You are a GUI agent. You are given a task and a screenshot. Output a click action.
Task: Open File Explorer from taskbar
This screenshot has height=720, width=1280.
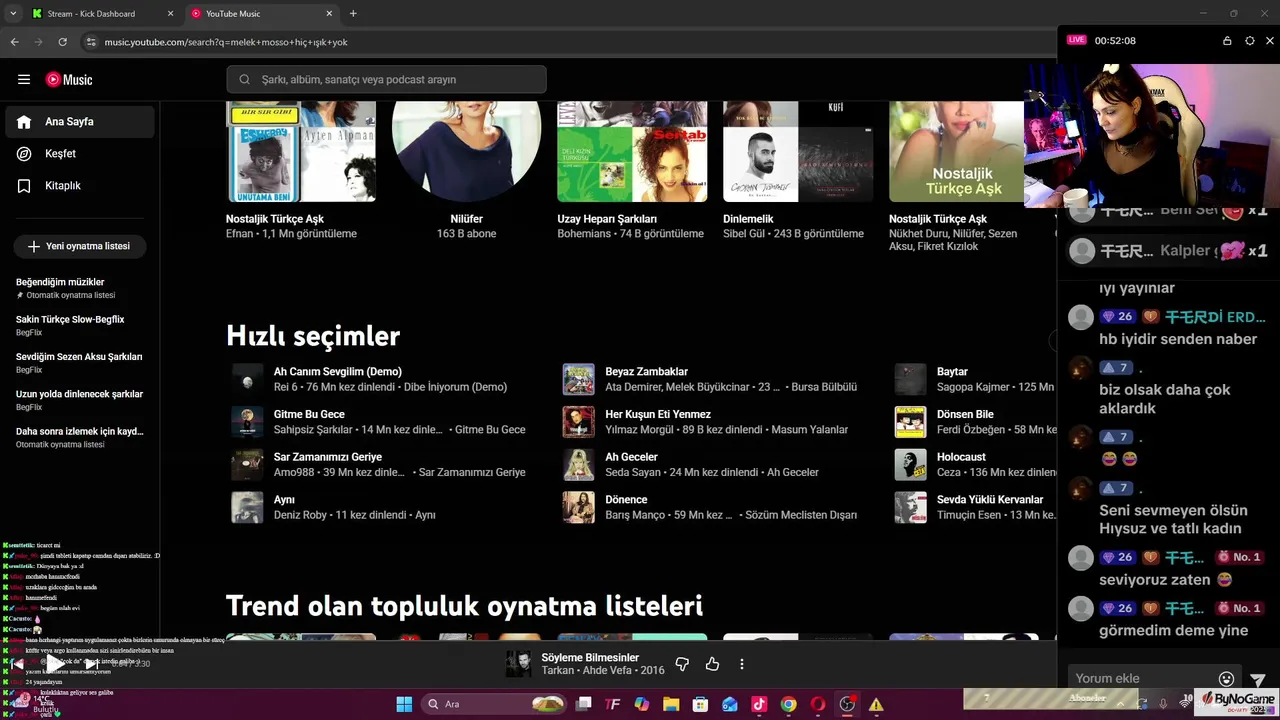671,704
